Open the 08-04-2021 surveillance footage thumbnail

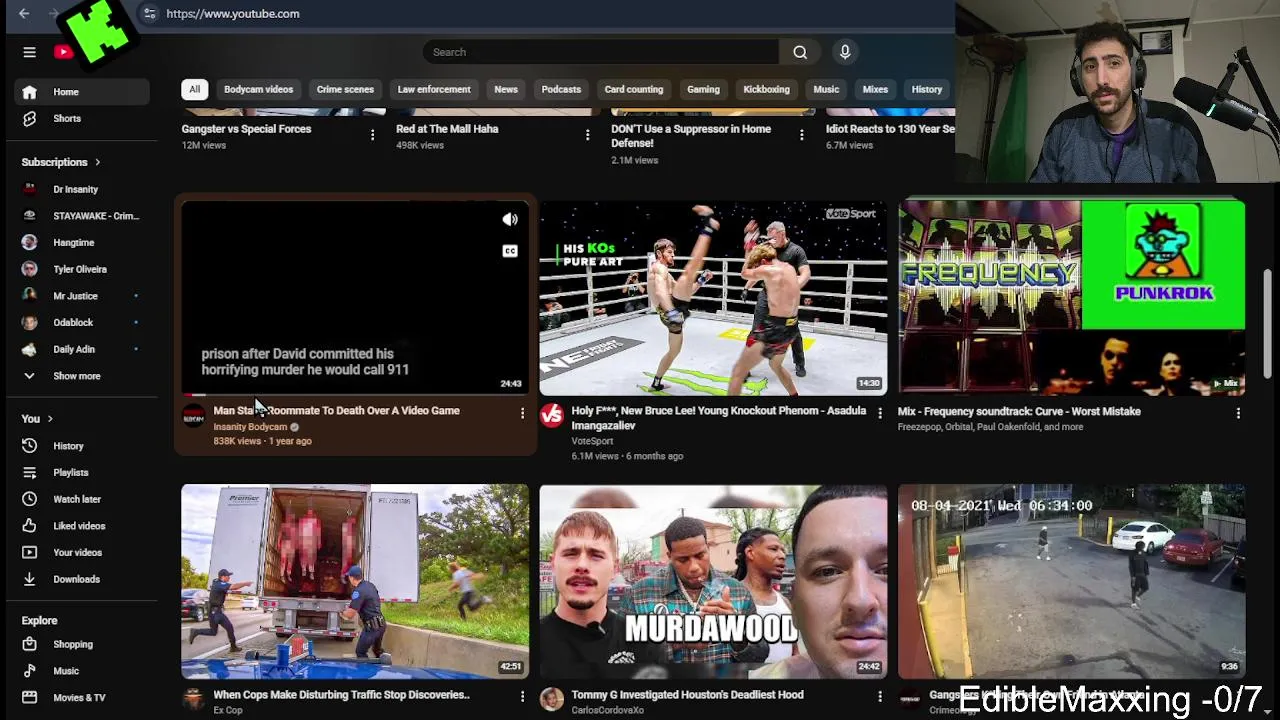click(x=1071, y=582)
